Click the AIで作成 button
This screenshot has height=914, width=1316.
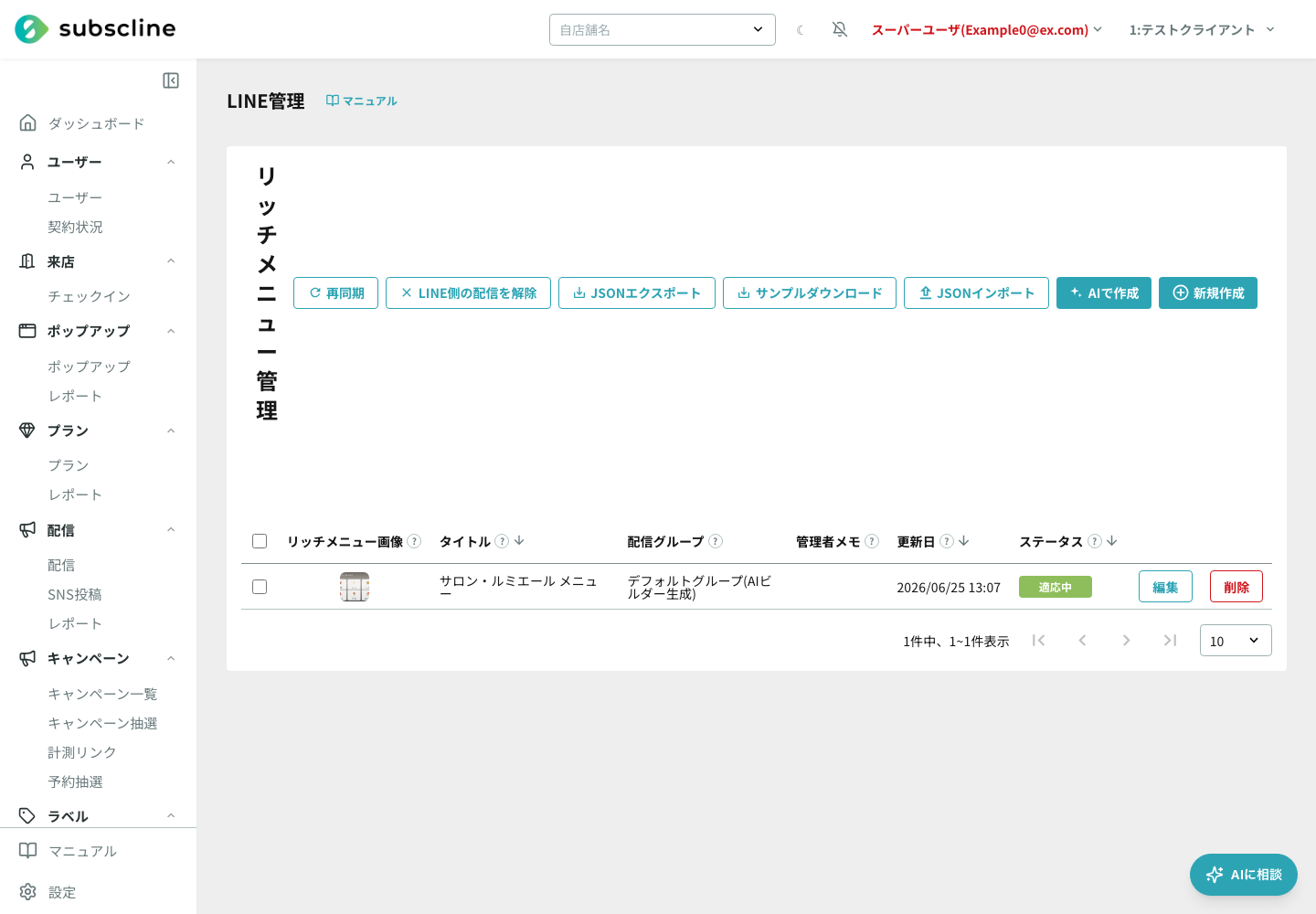pyautogui.click(x=1104, y=293)
